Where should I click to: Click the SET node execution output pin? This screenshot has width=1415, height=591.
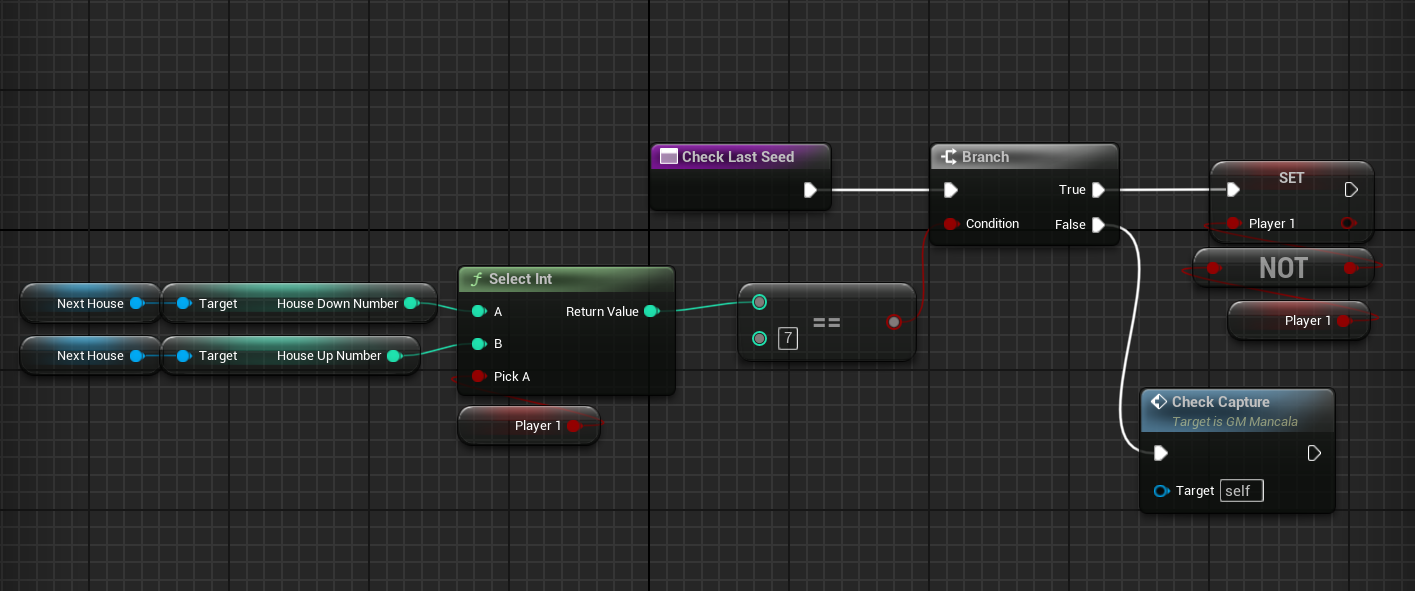[1351, 190]
